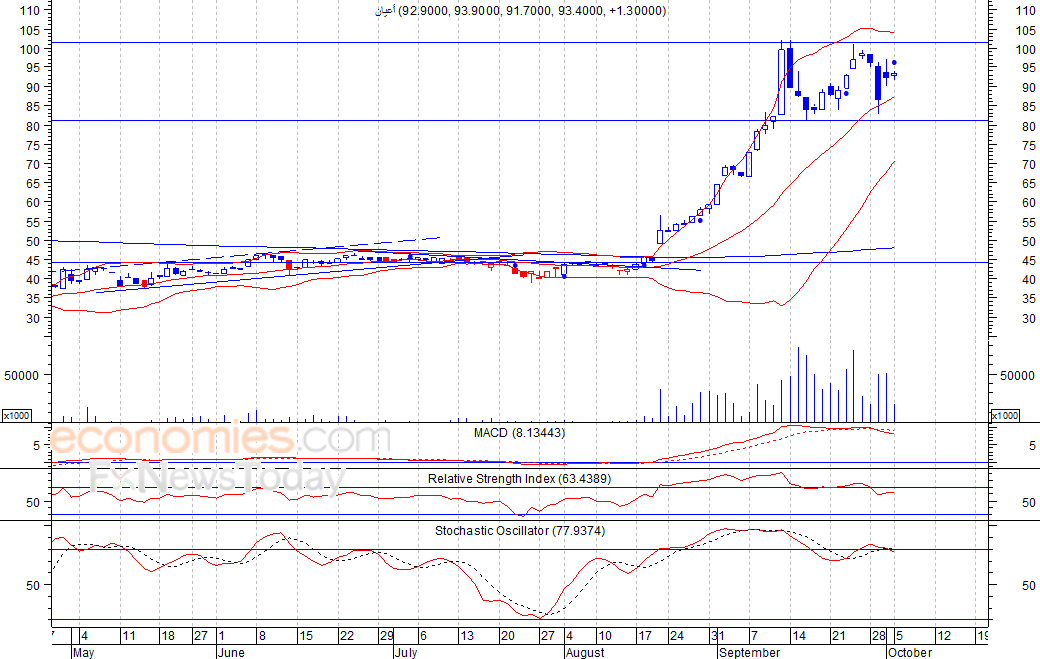Click the Stochastic Oscillator (77.9374) label

click(x=519, y=531)
